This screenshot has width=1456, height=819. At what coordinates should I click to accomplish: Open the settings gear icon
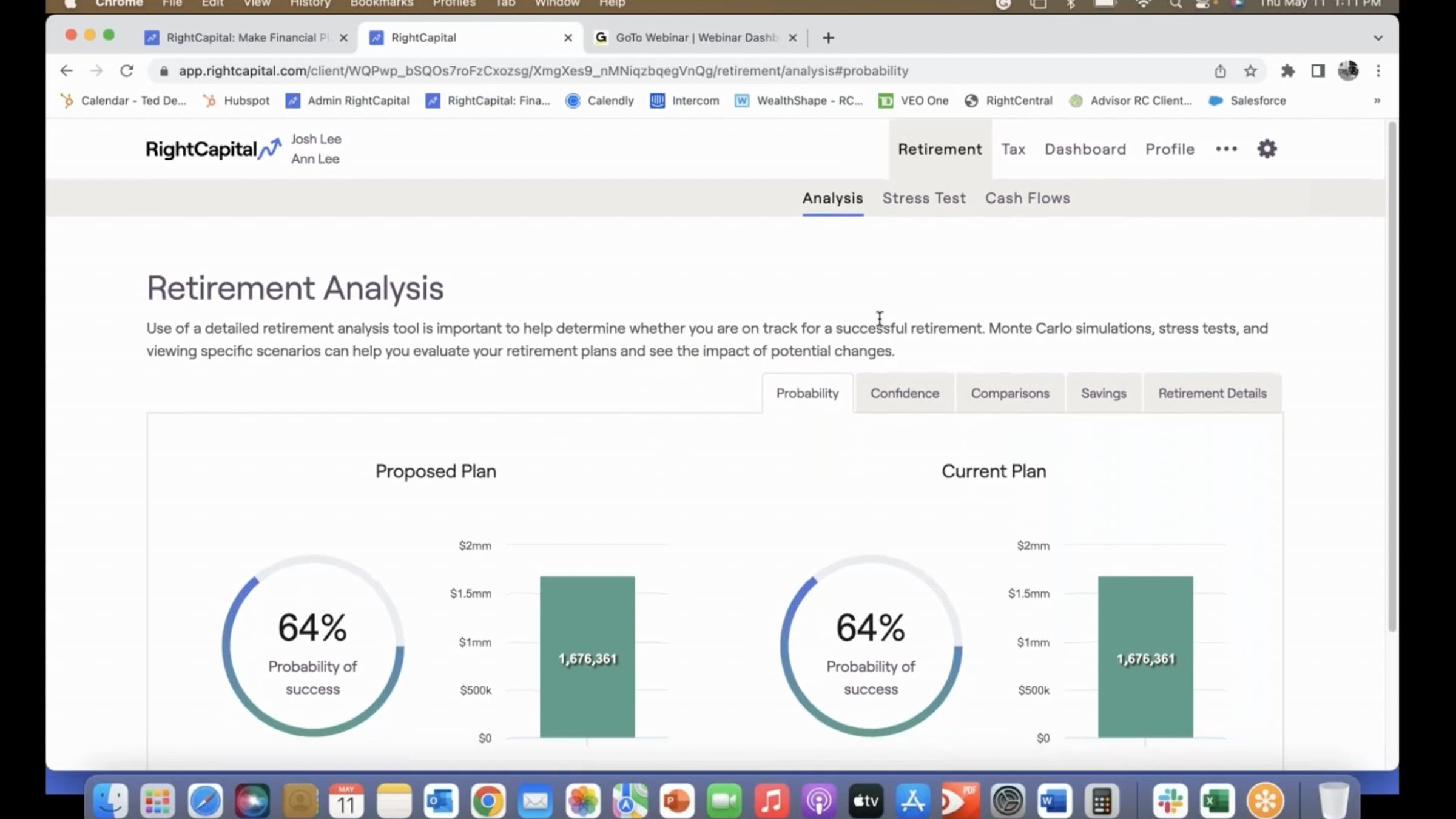click(x=1267, y=149)
